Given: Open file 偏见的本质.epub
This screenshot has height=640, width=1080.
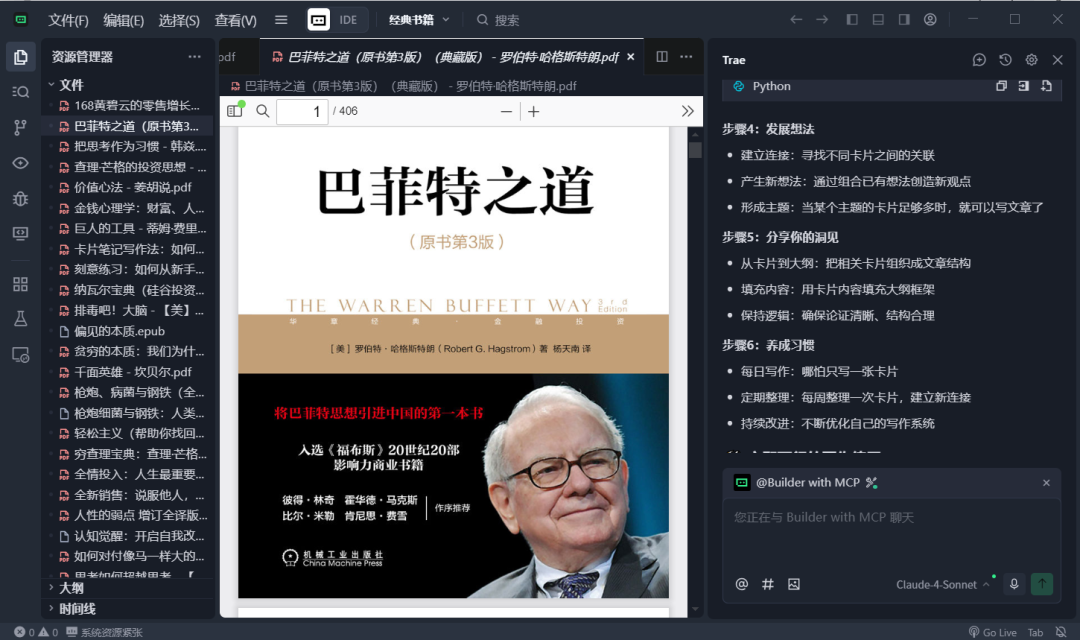Looking at the screenshot, I should [x=119, y=331].
